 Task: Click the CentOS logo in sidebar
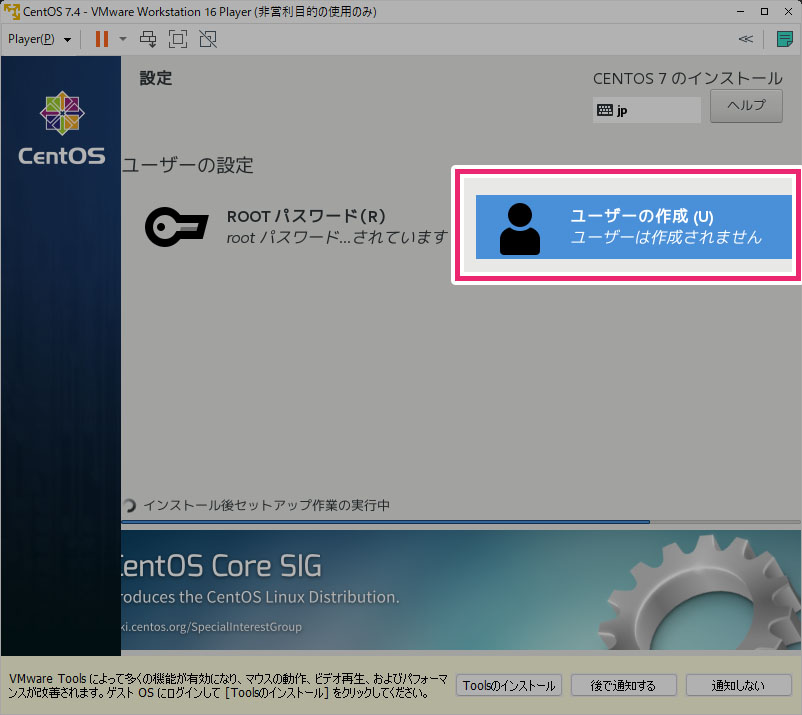[61, 128]
